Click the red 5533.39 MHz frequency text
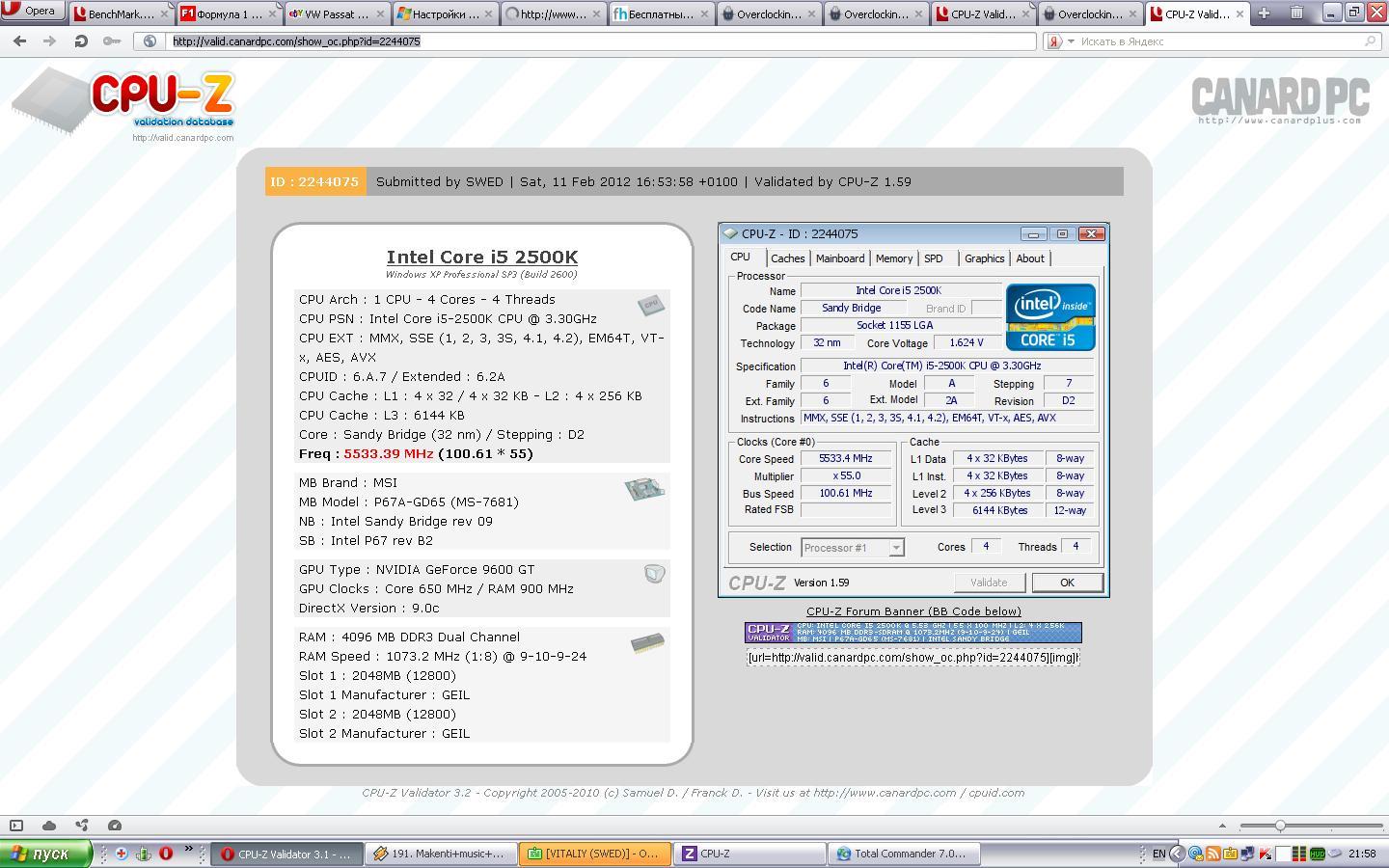 click(389, 453)
